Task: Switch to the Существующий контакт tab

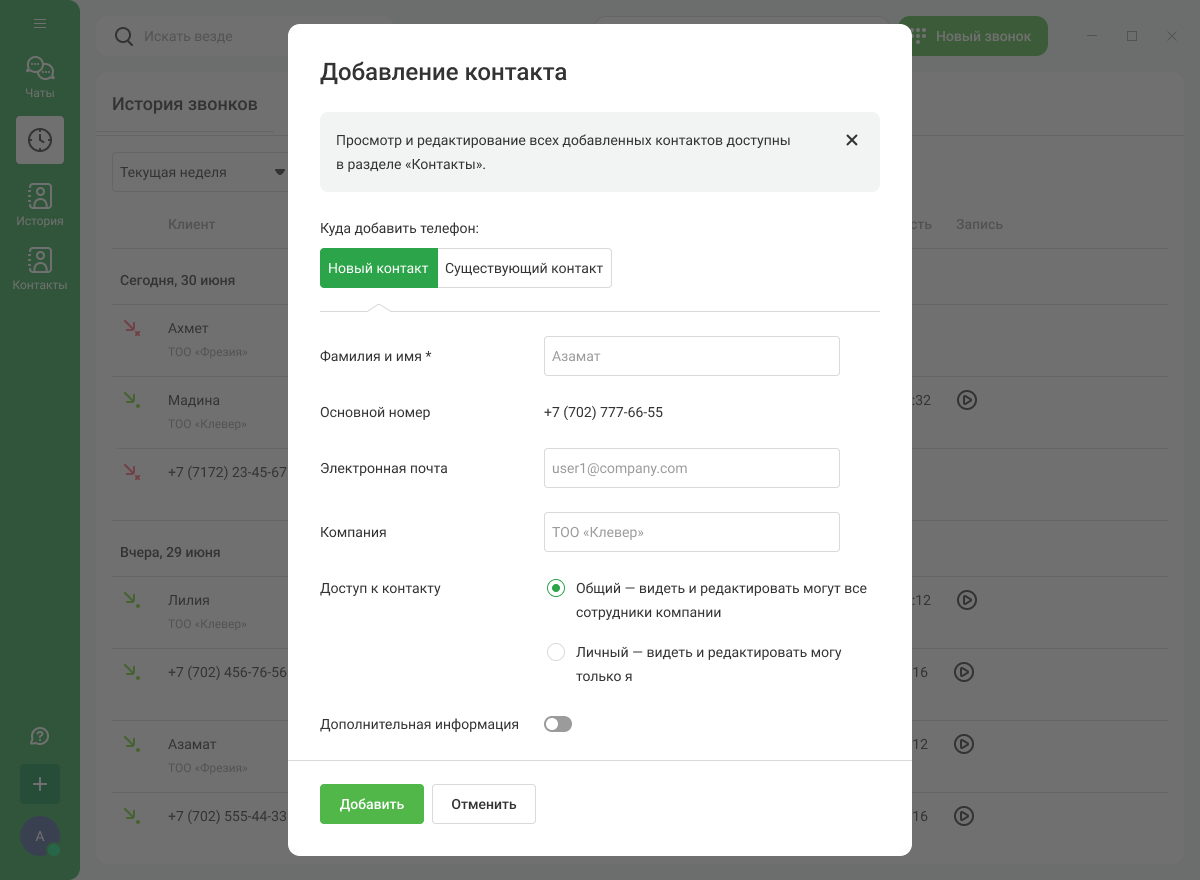Action: [524, 268]
